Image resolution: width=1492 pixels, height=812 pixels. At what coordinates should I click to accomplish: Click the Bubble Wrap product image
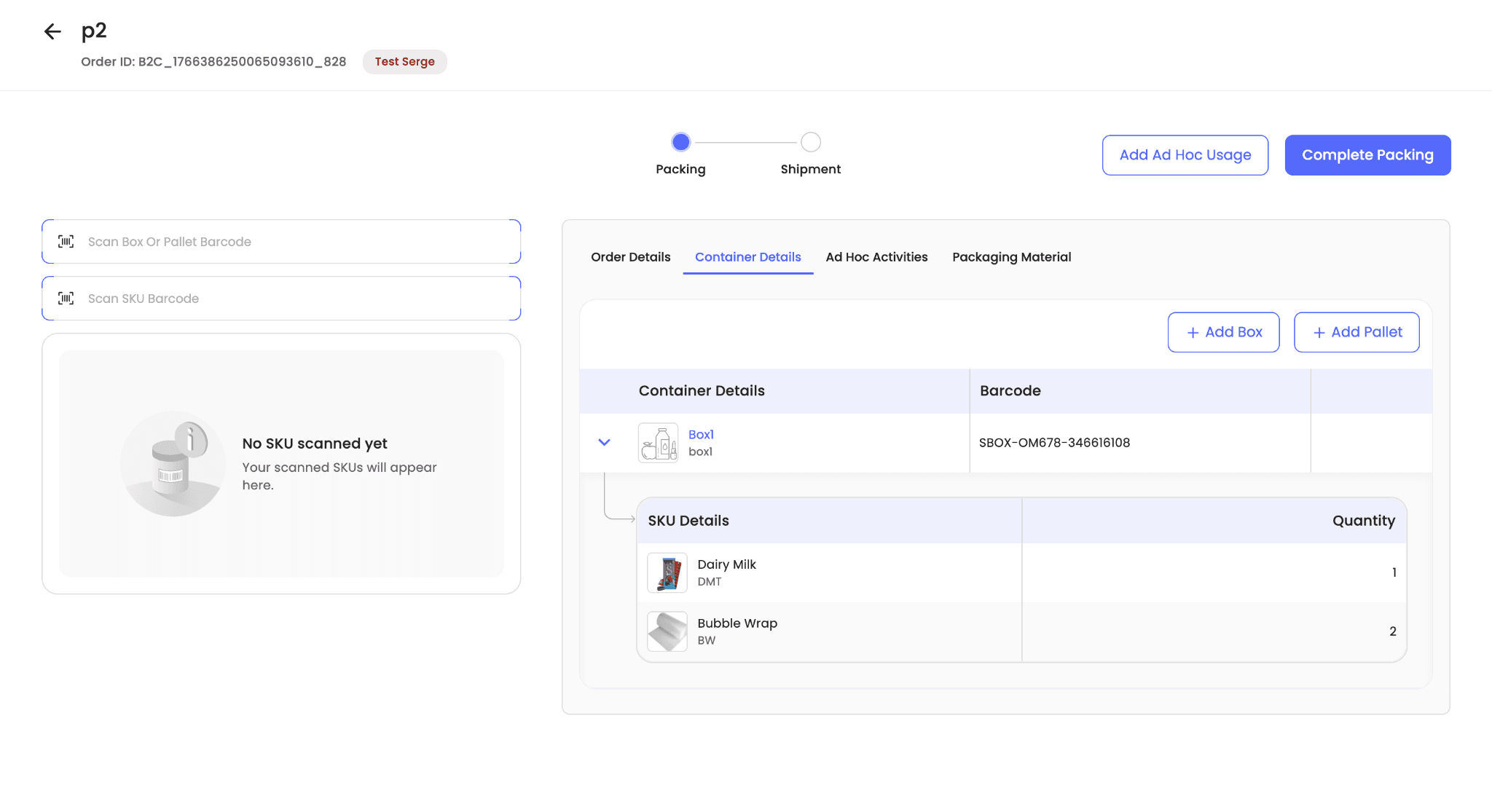point(667,631)
